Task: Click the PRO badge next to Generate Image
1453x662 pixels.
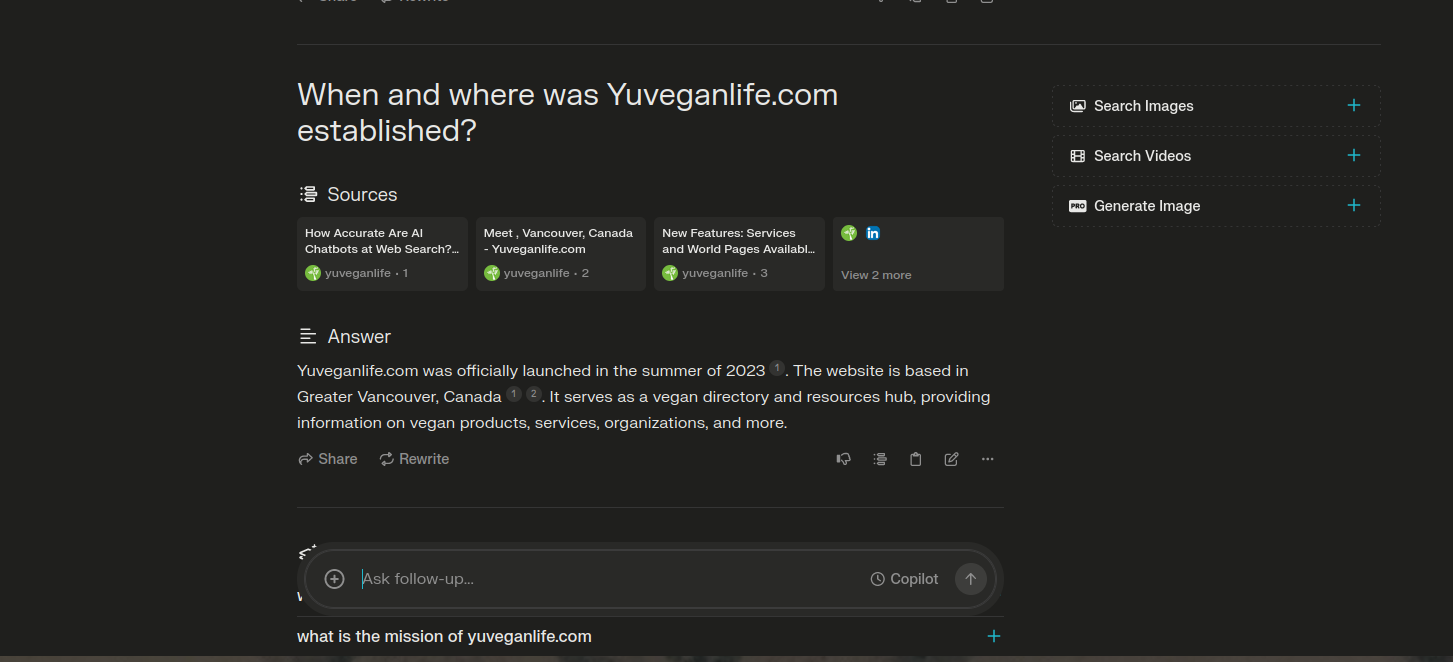Action: (1077, 206)
